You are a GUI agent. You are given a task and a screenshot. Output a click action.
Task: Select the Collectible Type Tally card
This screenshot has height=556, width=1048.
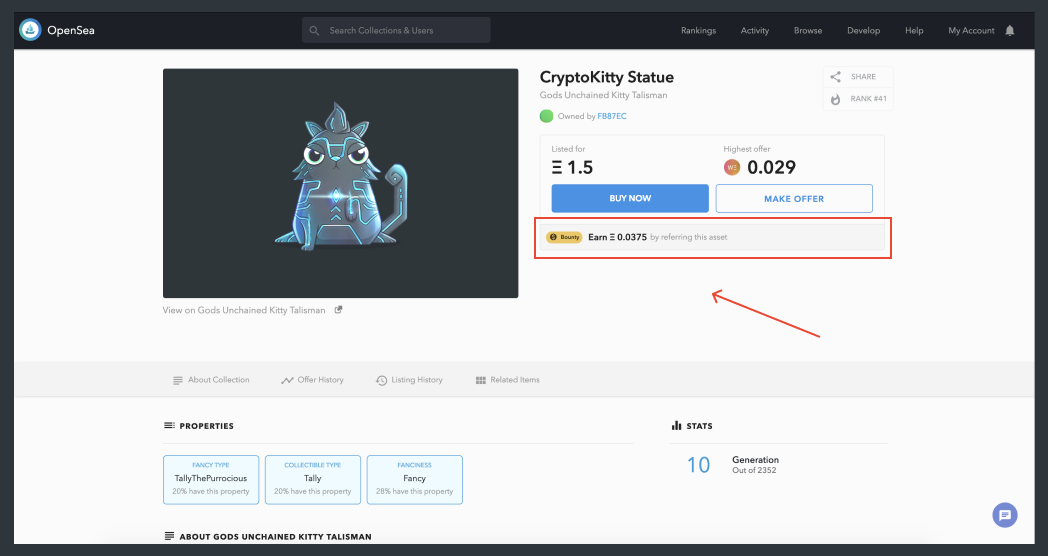313,480
